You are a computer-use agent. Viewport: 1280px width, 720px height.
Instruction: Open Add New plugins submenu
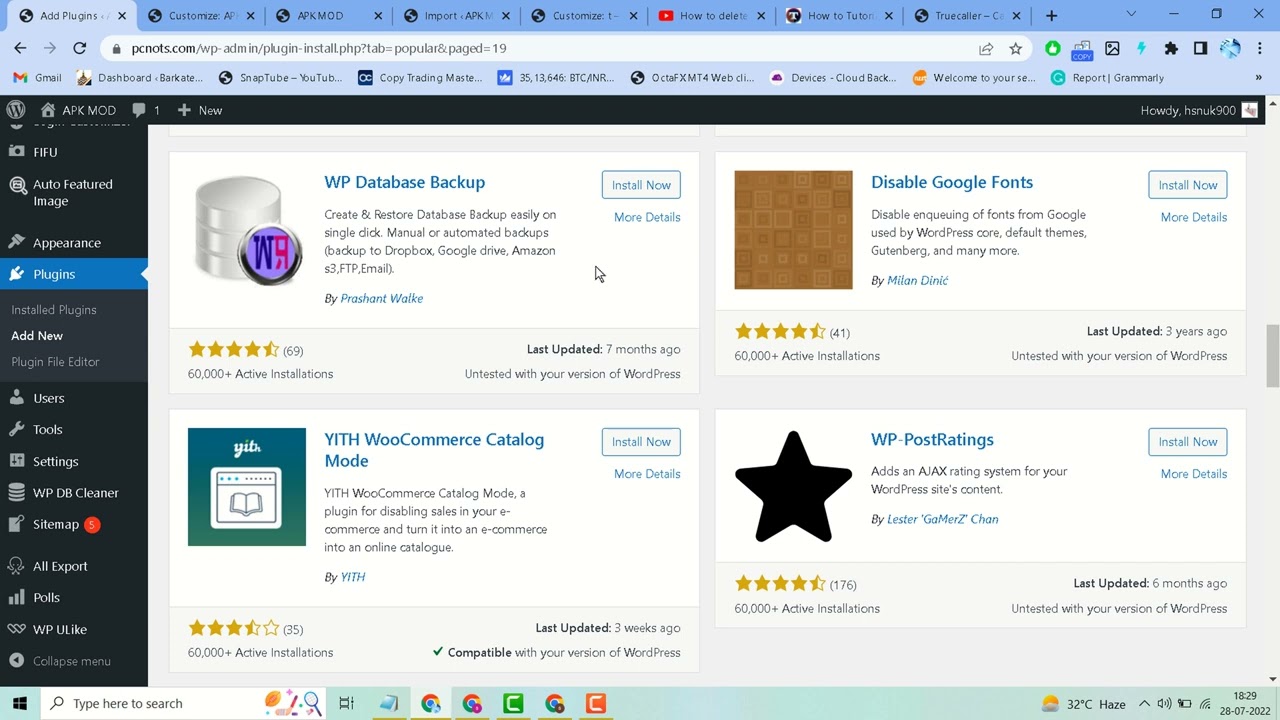coord(37,336)
